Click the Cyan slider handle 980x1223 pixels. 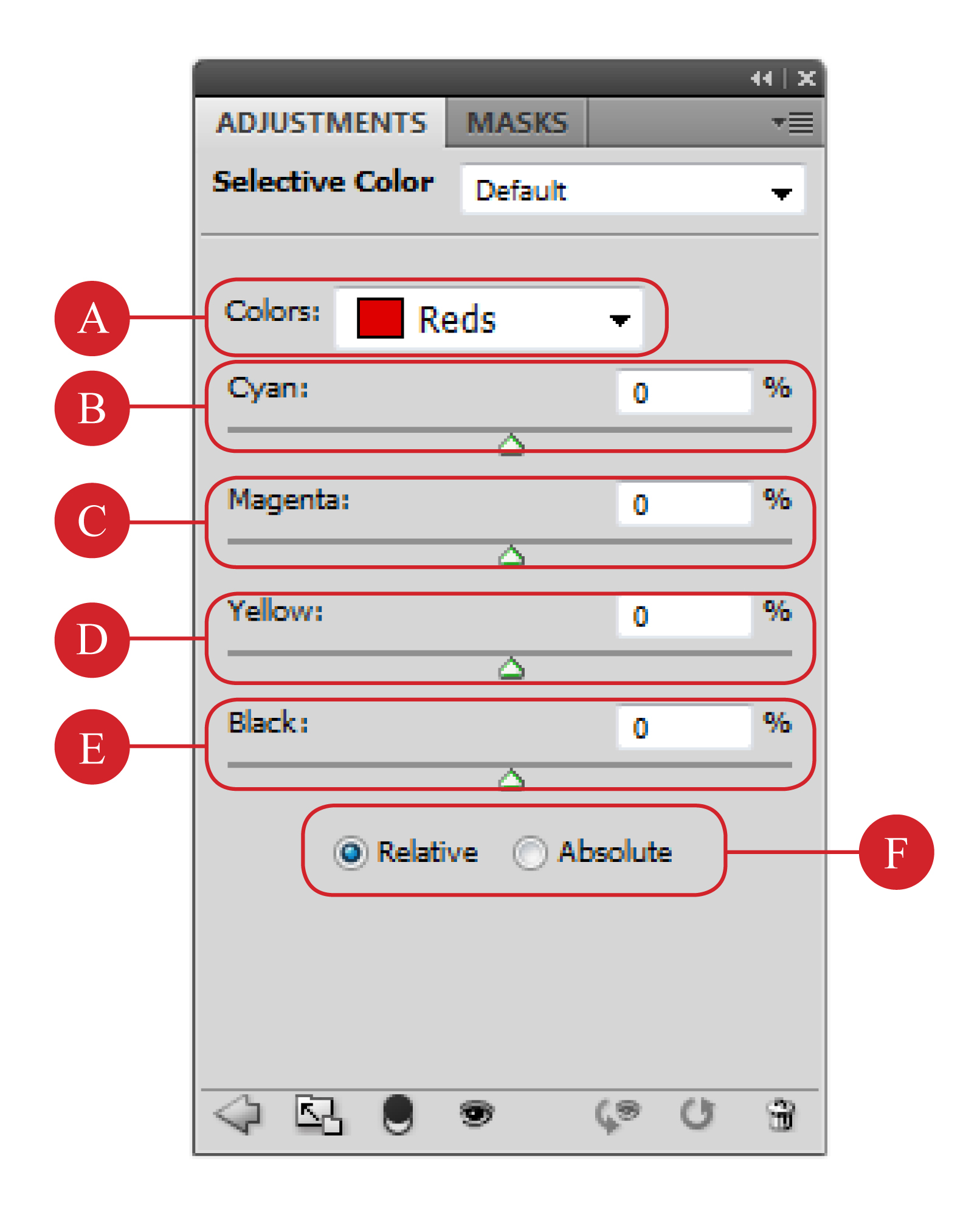[511, 444]
